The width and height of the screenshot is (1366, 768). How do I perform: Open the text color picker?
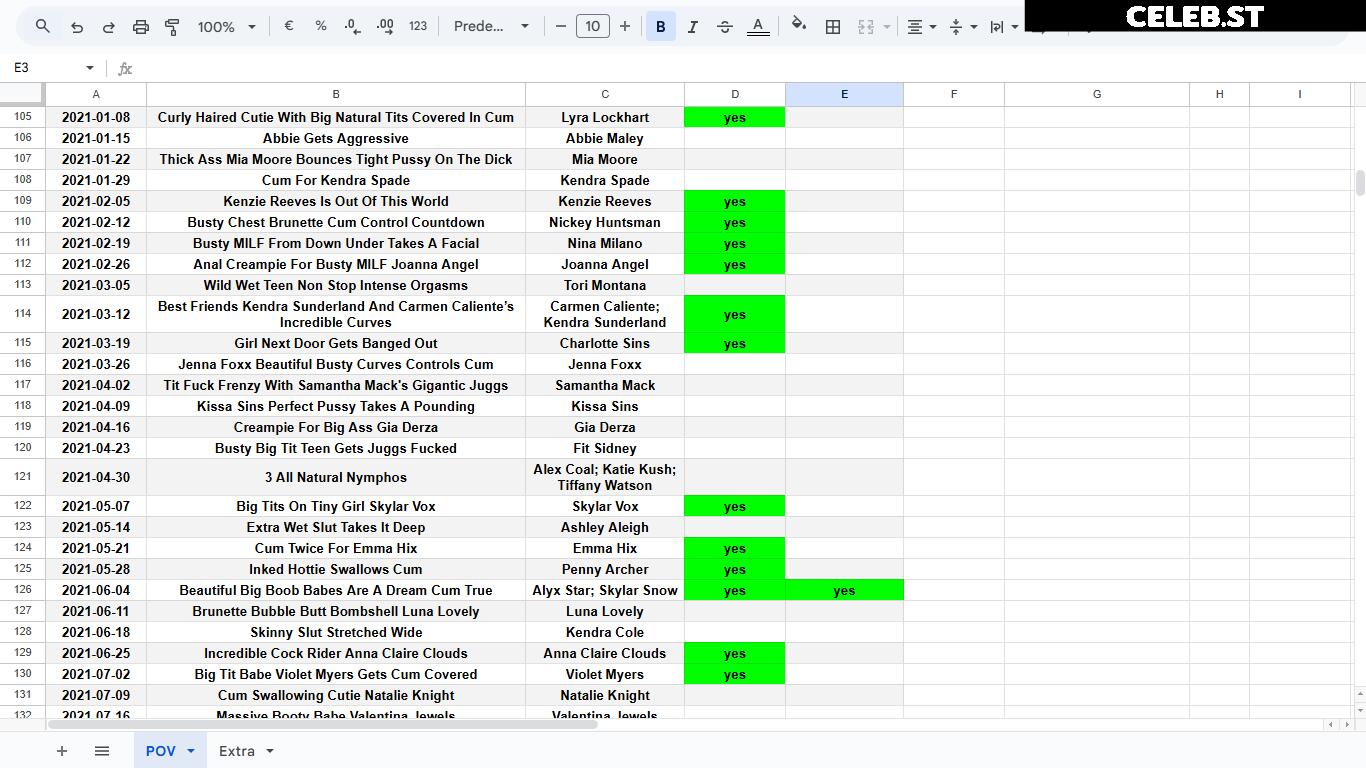pos(758,27)
